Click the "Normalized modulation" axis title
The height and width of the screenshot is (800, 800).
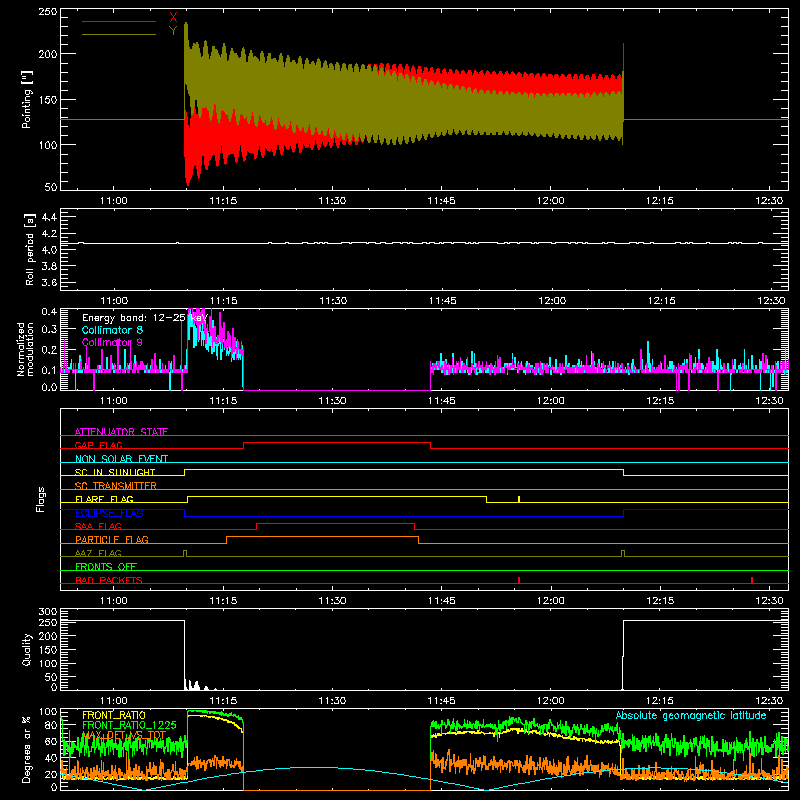25,349
